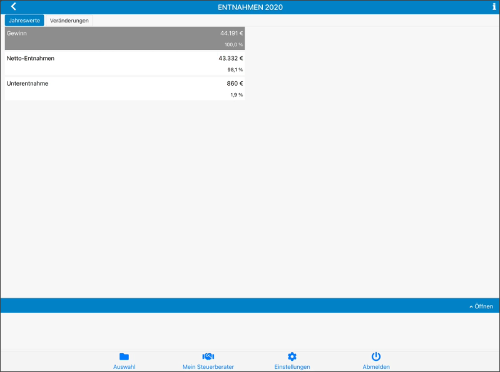Click the 43.332 € Netto-Entnahmen value
This screenshot has height=372, width=500.
(231, 58)
